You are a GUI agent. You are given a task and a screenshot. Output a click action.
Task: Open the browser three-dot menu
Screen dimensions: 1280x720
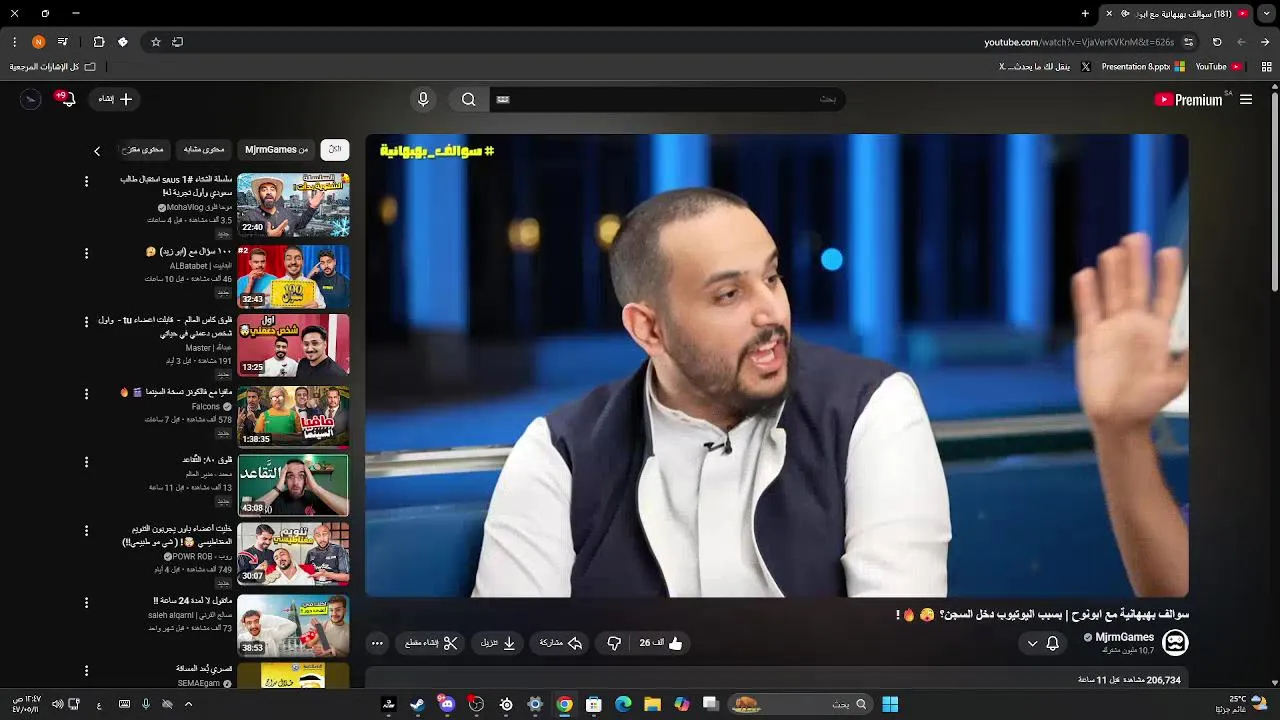point(14,42)
